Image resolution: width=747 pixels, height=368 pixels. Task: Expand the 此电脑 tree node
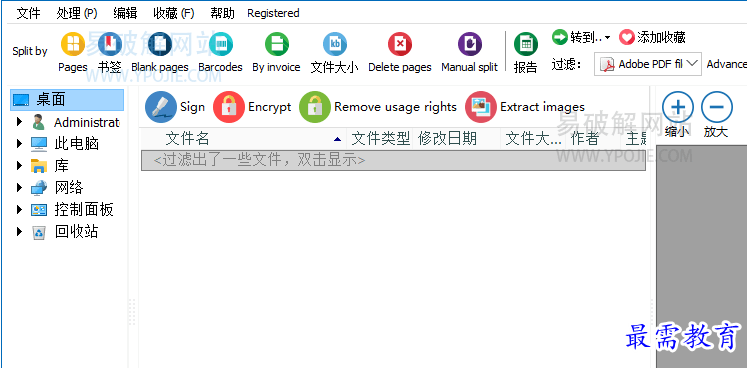[x=19, y=143]
